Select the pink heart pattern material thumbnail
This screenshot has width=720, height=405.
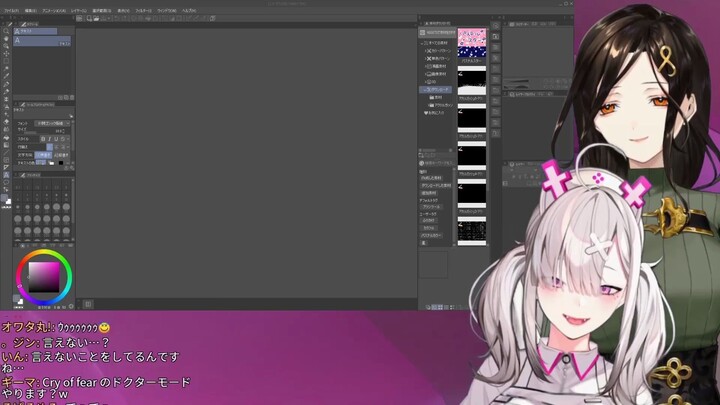pos(471,37)
